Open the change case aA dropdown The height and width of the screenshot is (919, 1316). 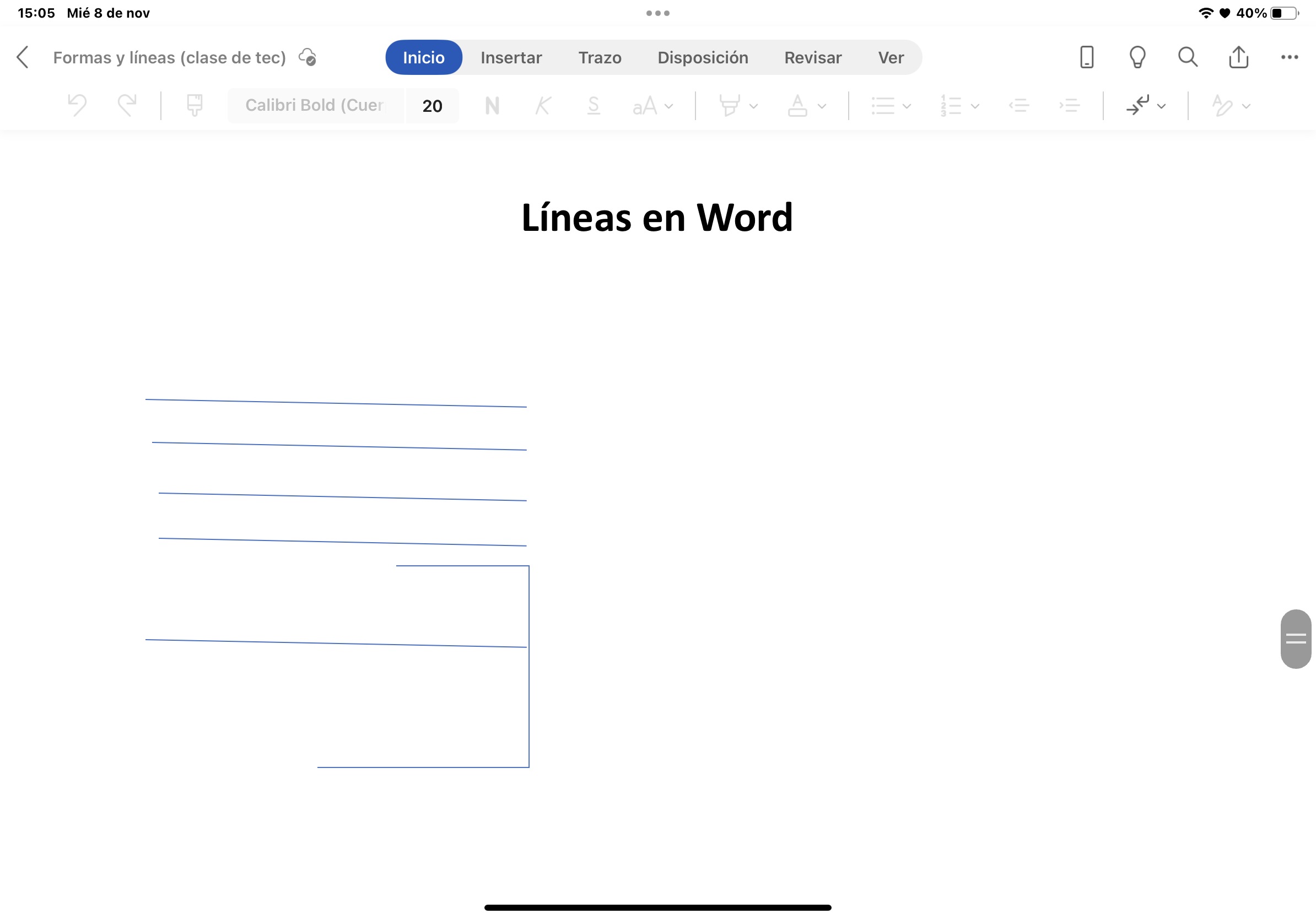tap(652, 106)
